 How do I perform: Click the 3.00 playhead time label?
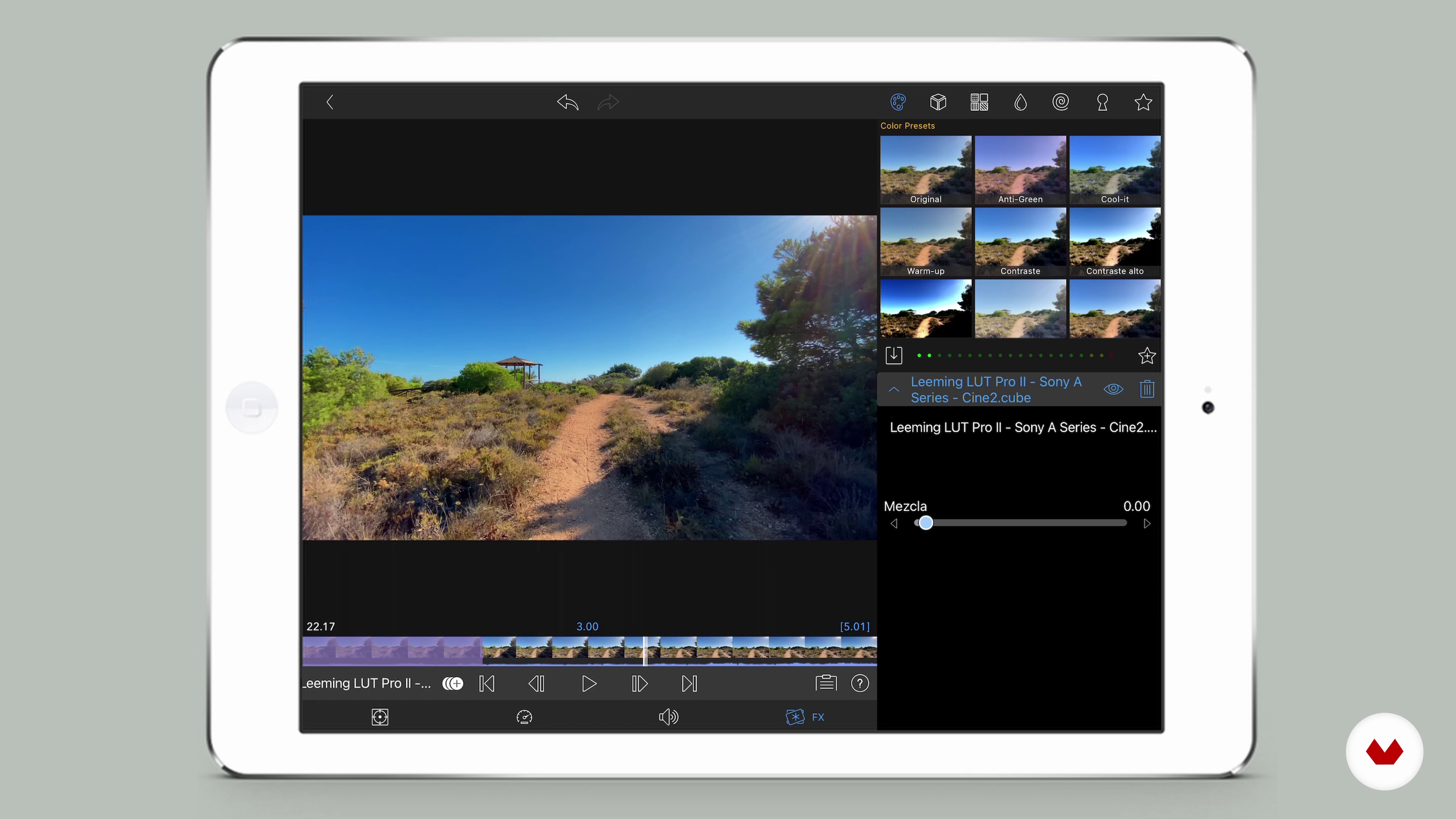pos(587,626)
